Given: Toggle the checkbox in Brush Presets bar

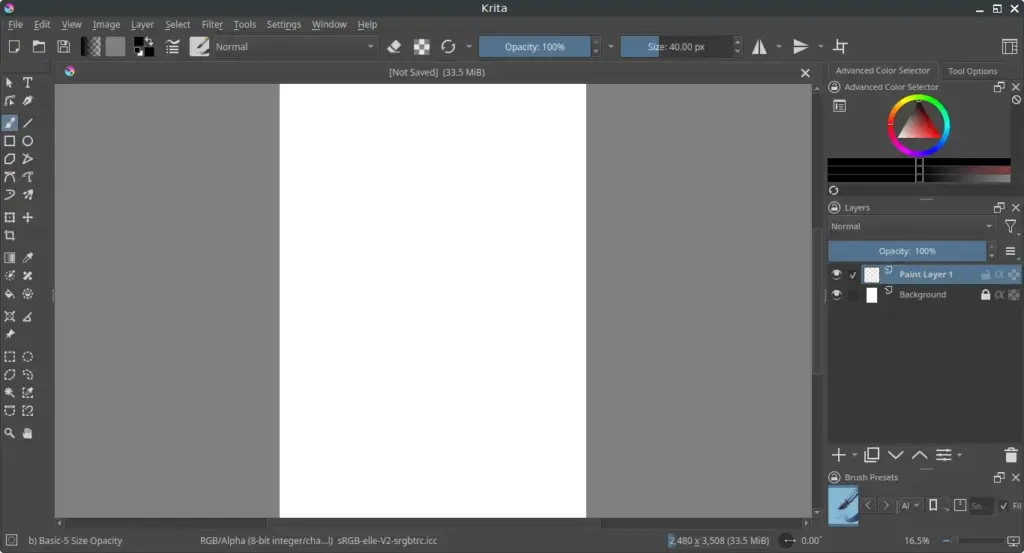Looking at the screenshot, I should 1004,505.
